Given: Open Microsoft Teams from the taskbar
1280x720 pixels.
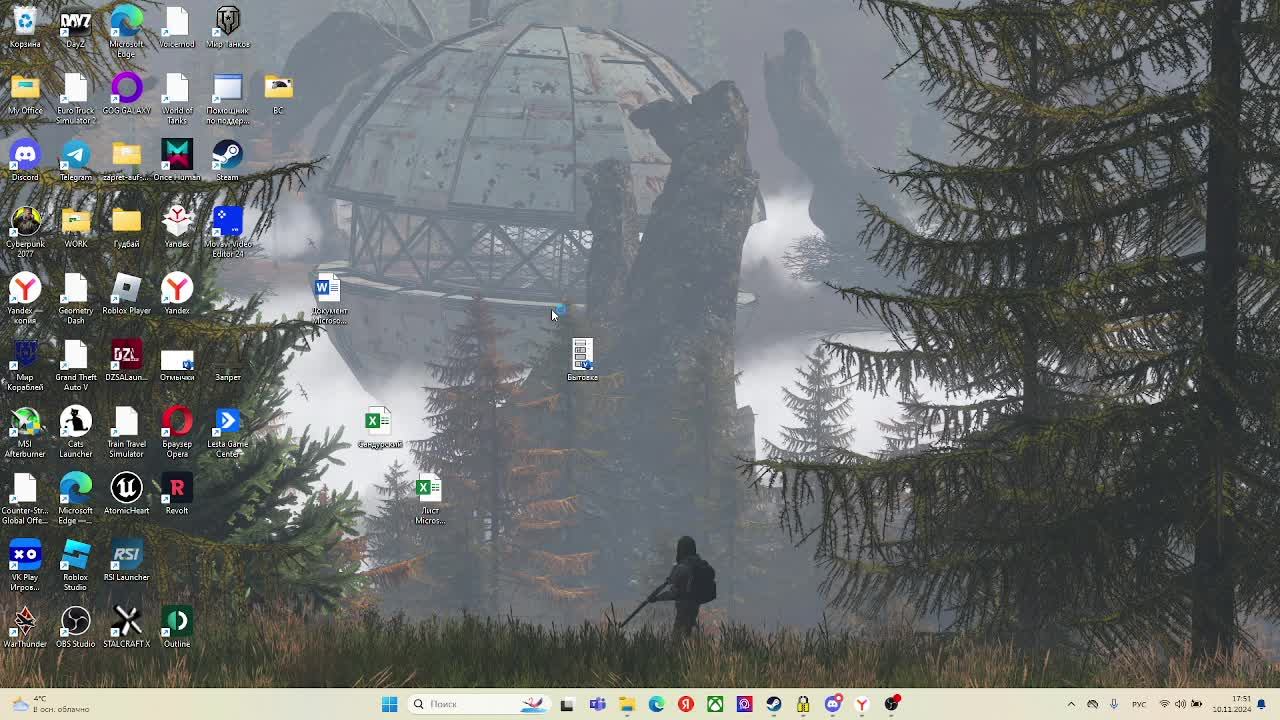Looking at the screenshot, I should tap(597, 704).
